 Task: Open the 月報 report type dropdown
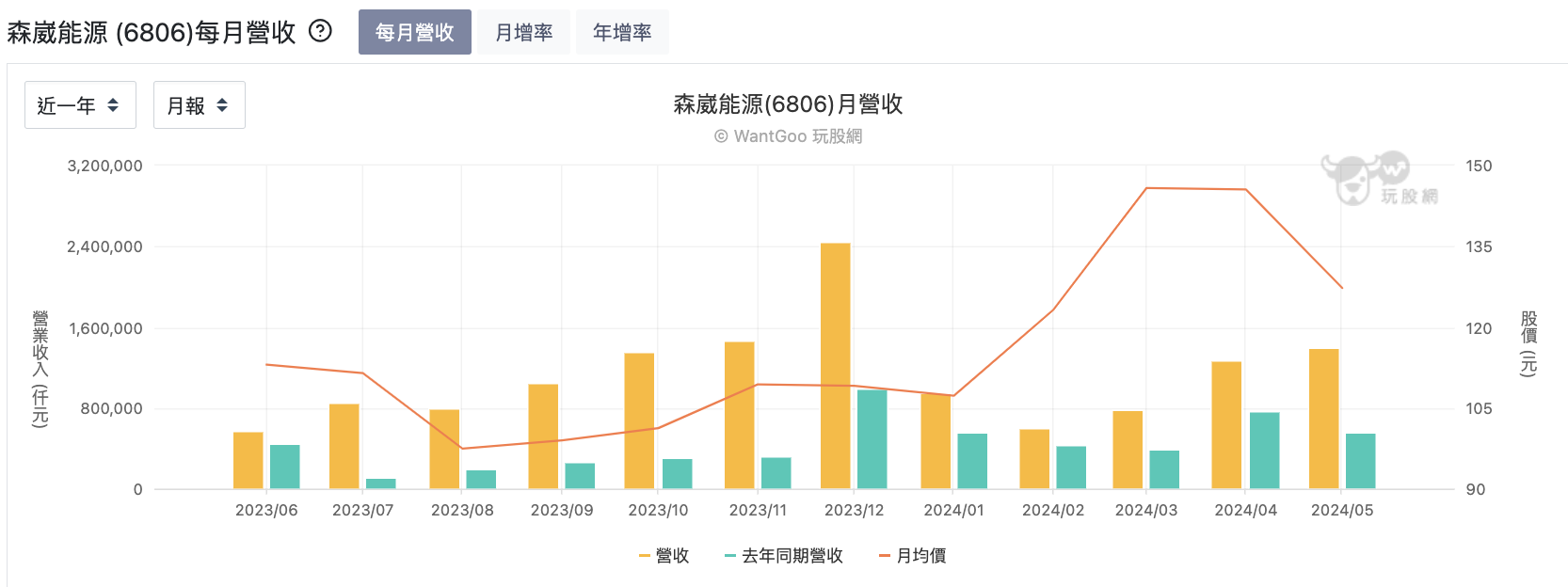[200, 104]
